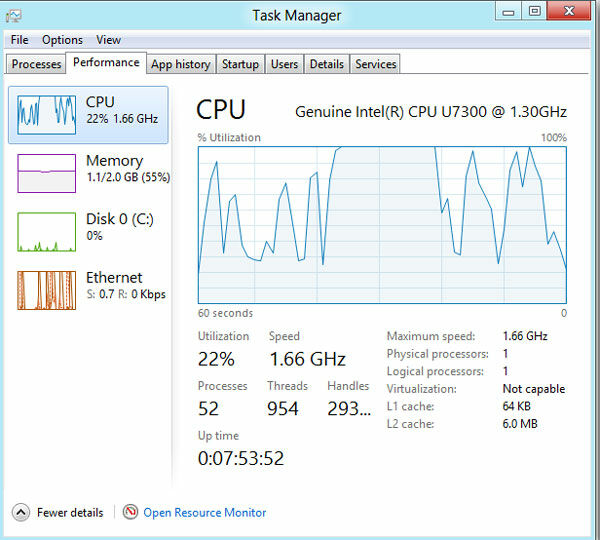Click the 100% graph scale label
The height and width of the screenshot is (540, 600).
tap(554, 138)
